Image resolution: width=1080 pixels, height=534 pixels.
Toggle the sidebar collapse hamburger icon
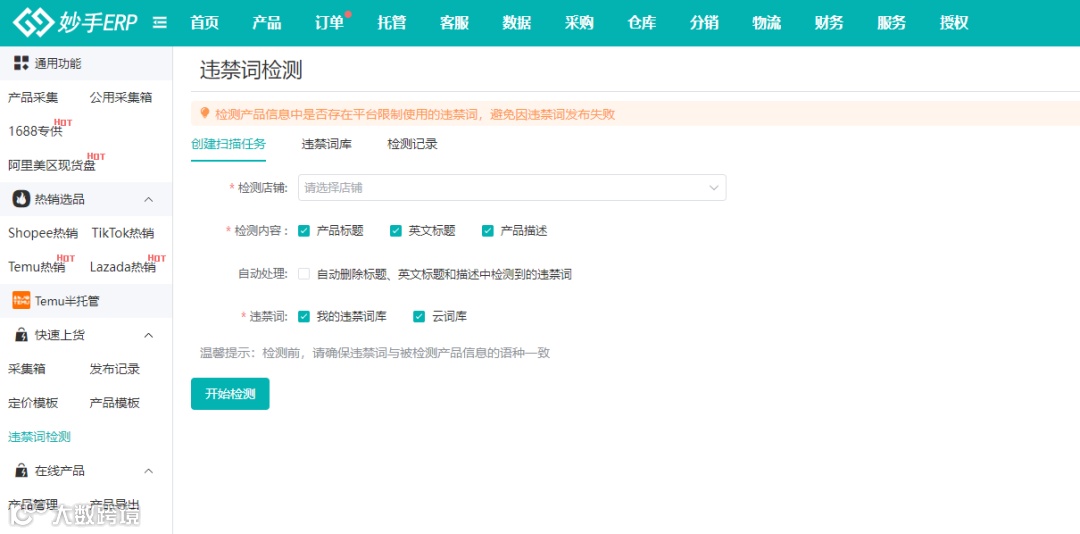point(160,23)
